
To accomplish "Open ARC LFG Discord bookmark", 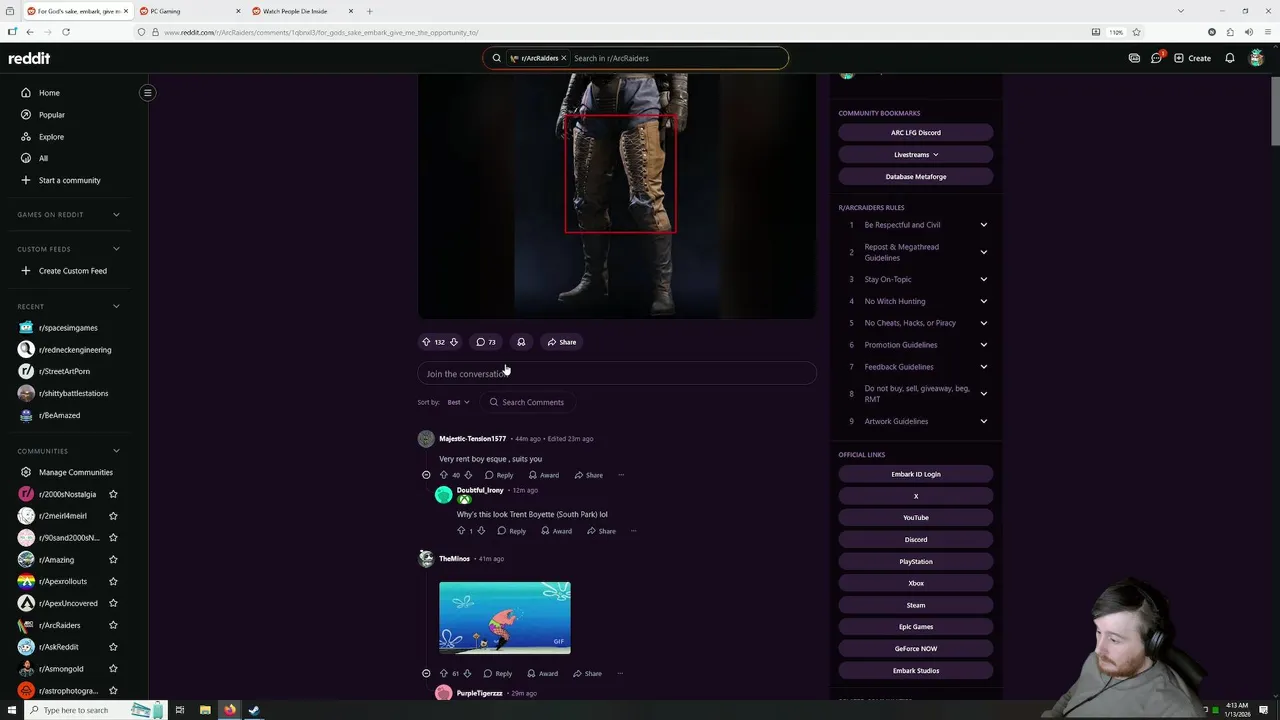I will [916, 133].
